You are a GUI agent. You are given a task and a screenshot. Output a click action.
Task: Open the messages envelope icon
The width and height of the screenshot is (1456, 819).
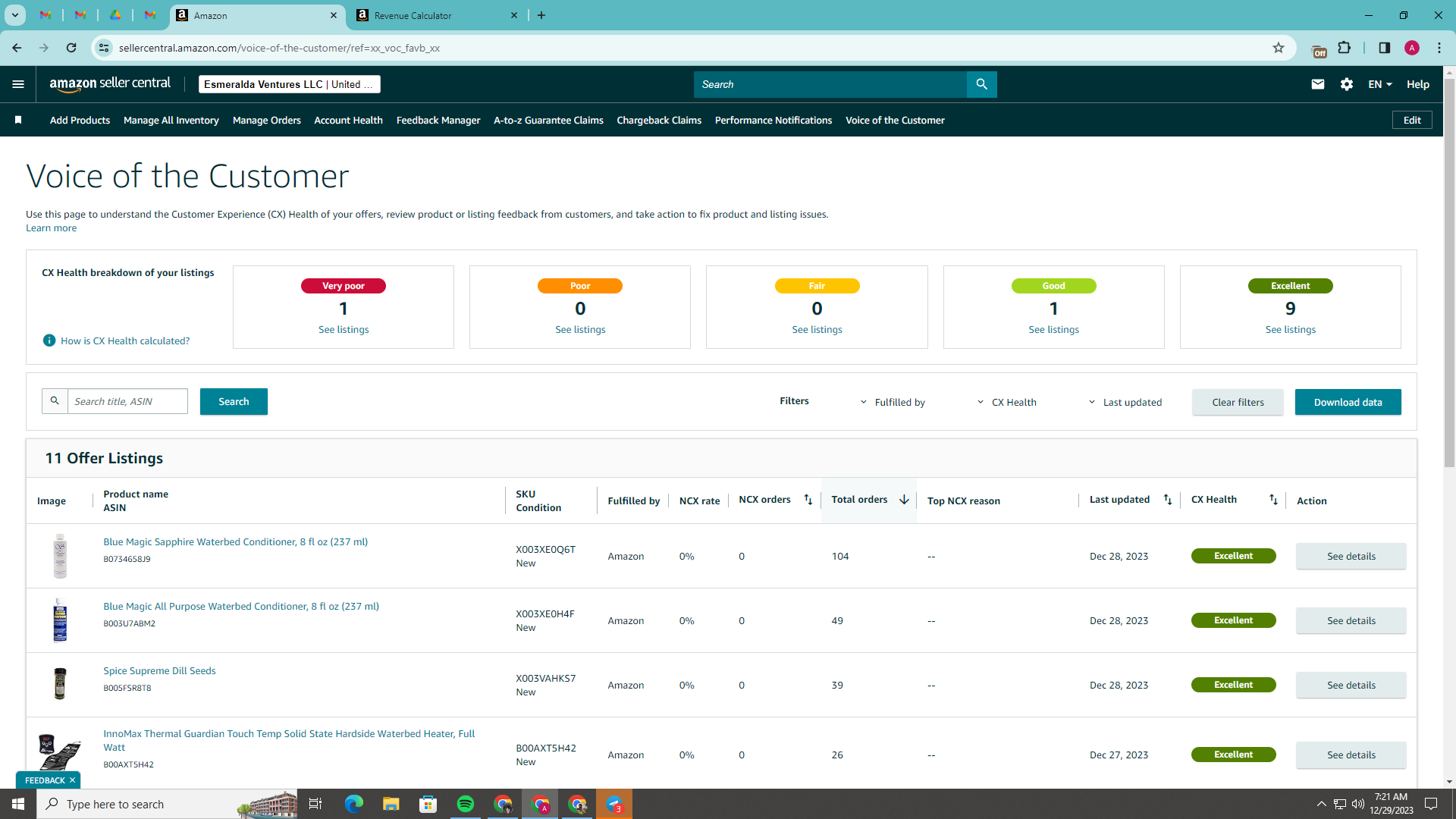pos(1318,84)
